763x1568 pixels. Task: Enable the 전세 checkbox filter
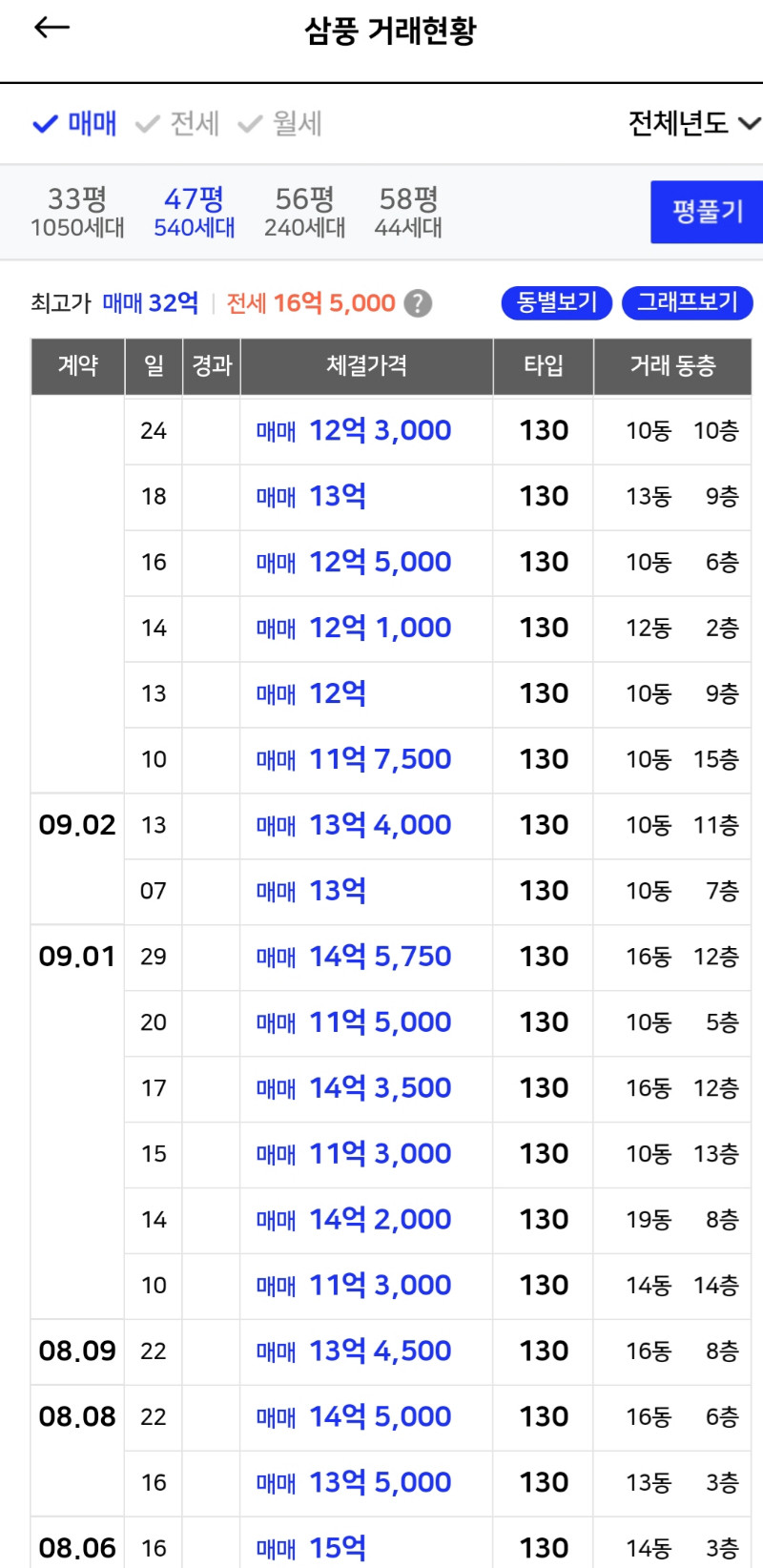[178, 124]
